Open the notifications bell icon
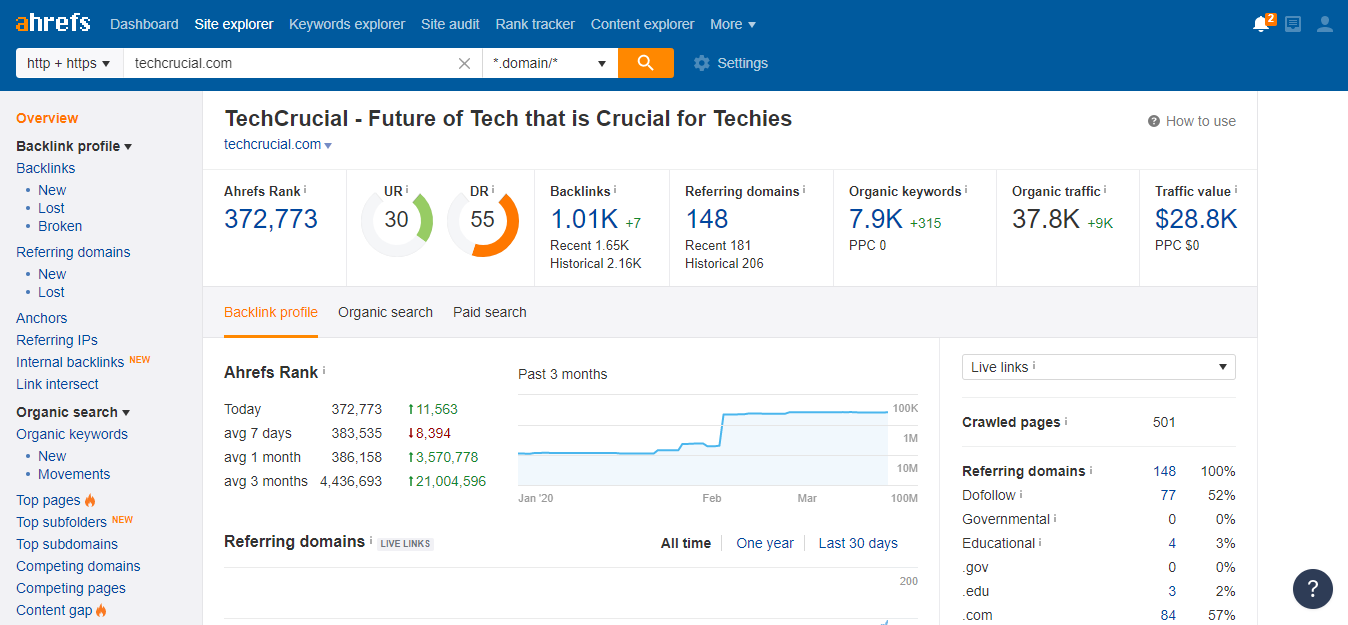Viewport: 1348px width, 625px height. pyautogui.click(x=1261, y=24)
